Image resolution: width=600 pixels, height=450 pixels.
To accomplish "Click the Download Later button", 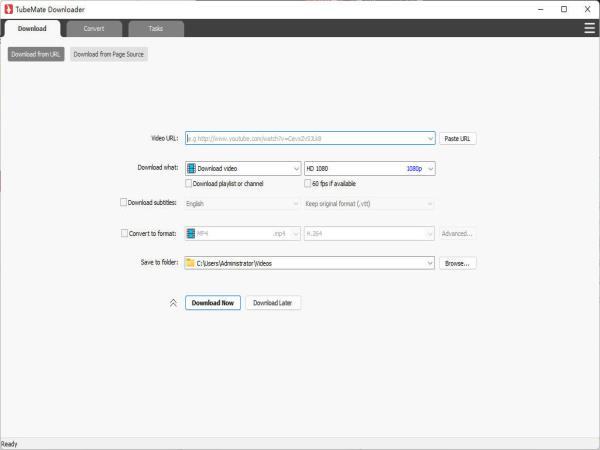I will tap(273, 303).
